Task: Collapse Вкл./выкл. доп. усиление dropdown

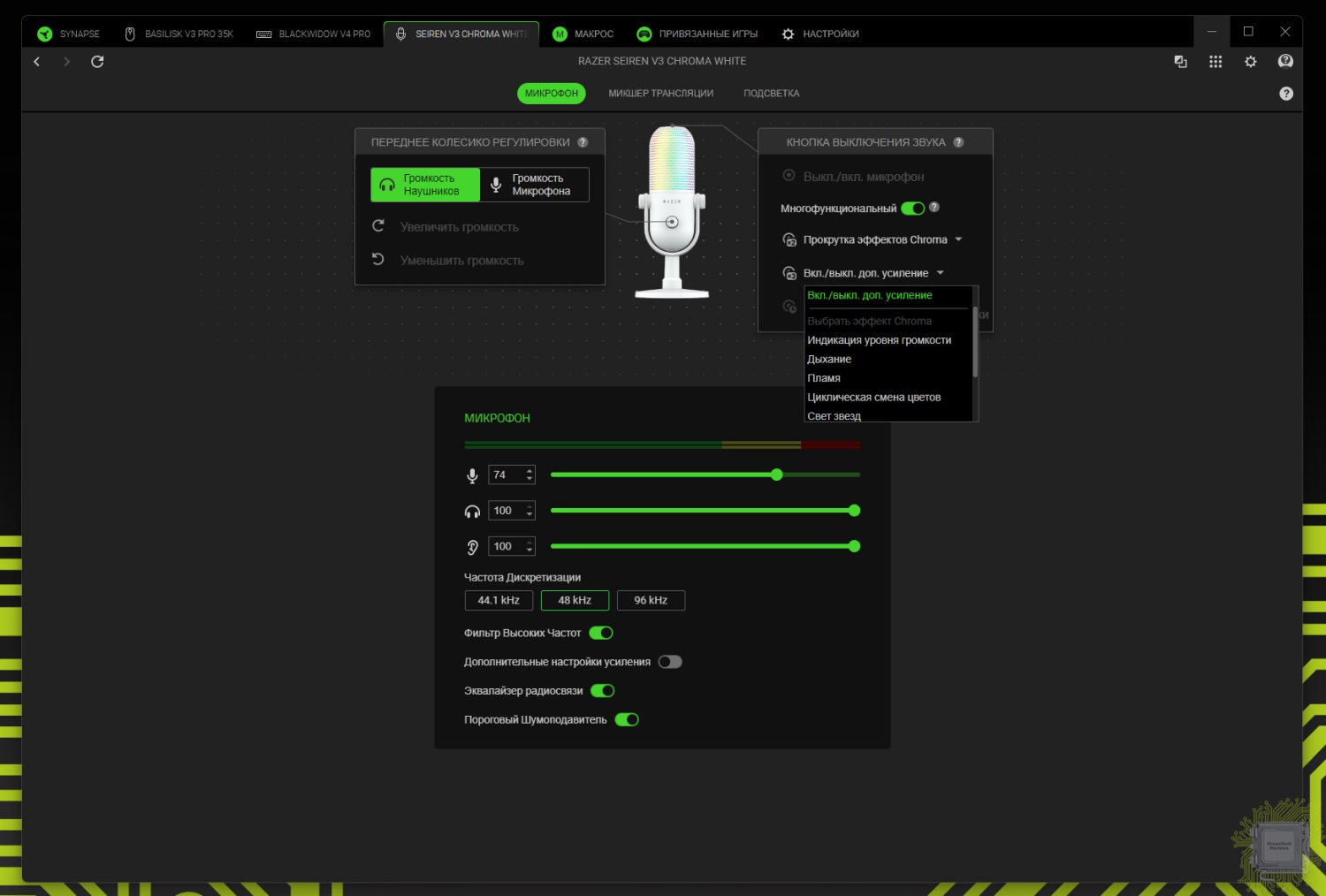Action: (940, 273)
